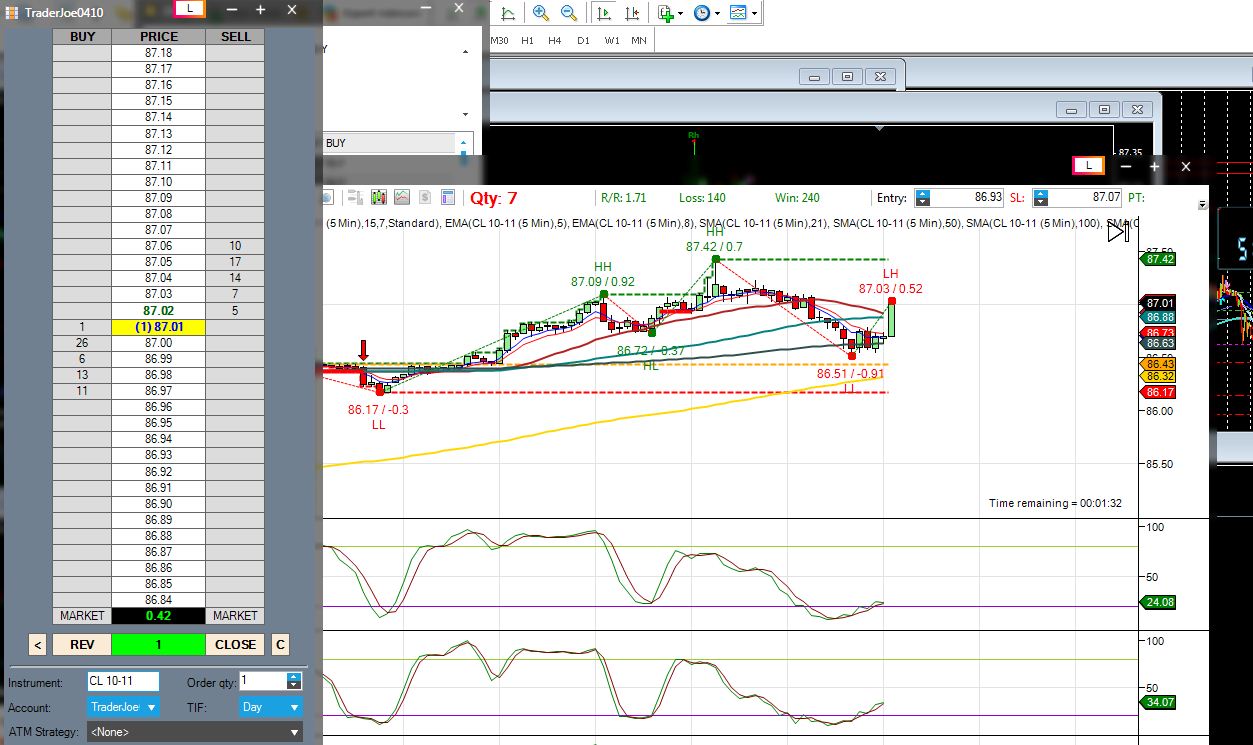Click the skip-to-end arrow icon on chart
This screenshot has width=1253, height=745.
[1118, 232]
